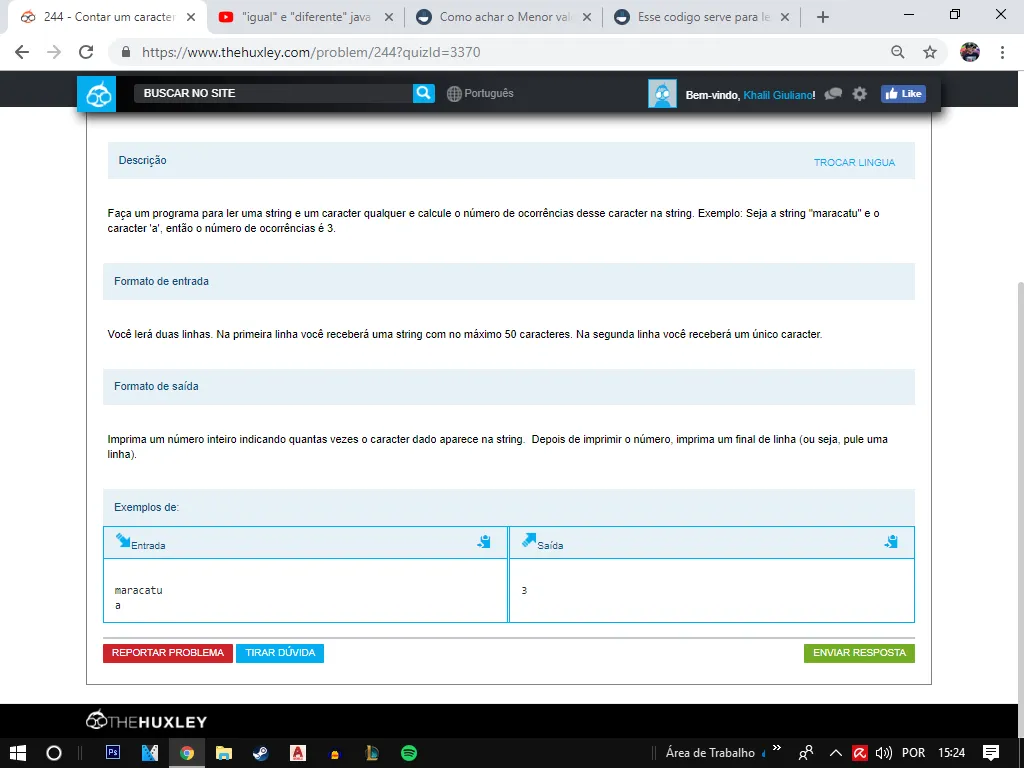1024x768 pixels.
Task: Open the settings gear icon
Action: coord(859,94)
